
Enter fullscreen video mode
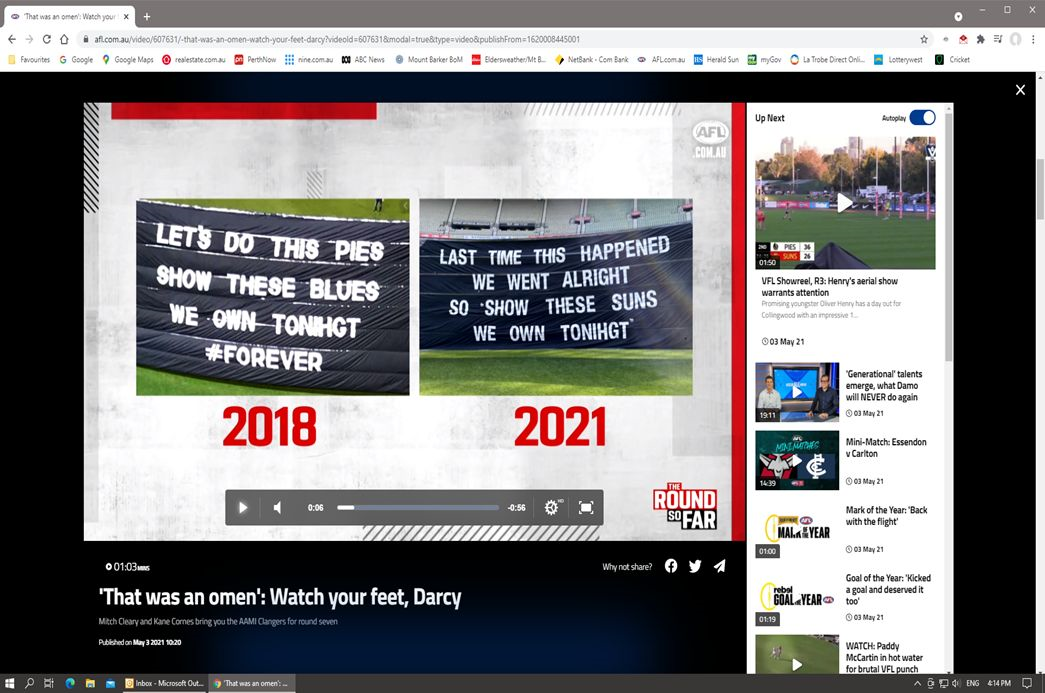pyautogui.click(x=586, y=508)
